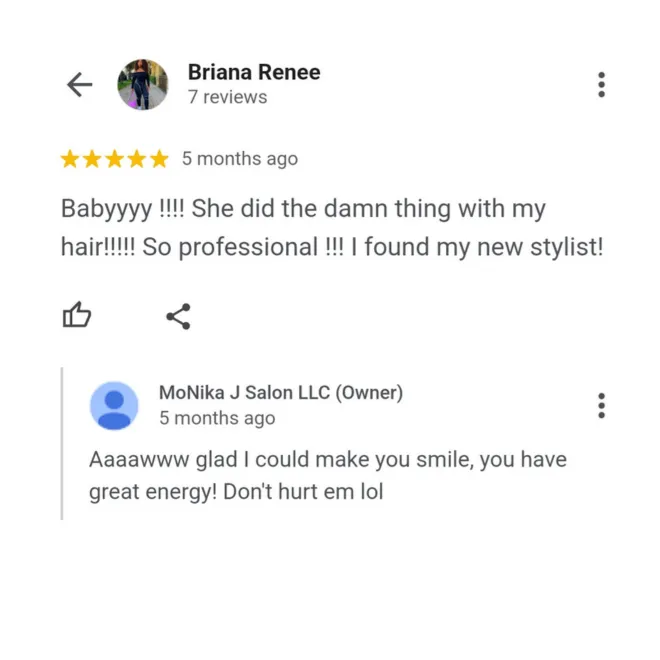Like the review with the thumbs-up icon
660x660 pixels.
pos(77,315)
